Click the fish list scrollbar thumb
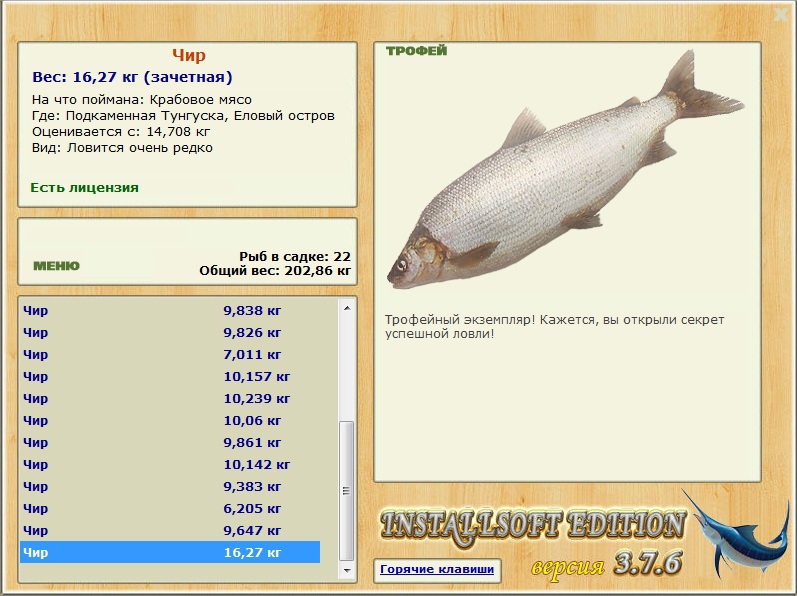The width and height of the screenshot is (797, 596). coord(347,491)
